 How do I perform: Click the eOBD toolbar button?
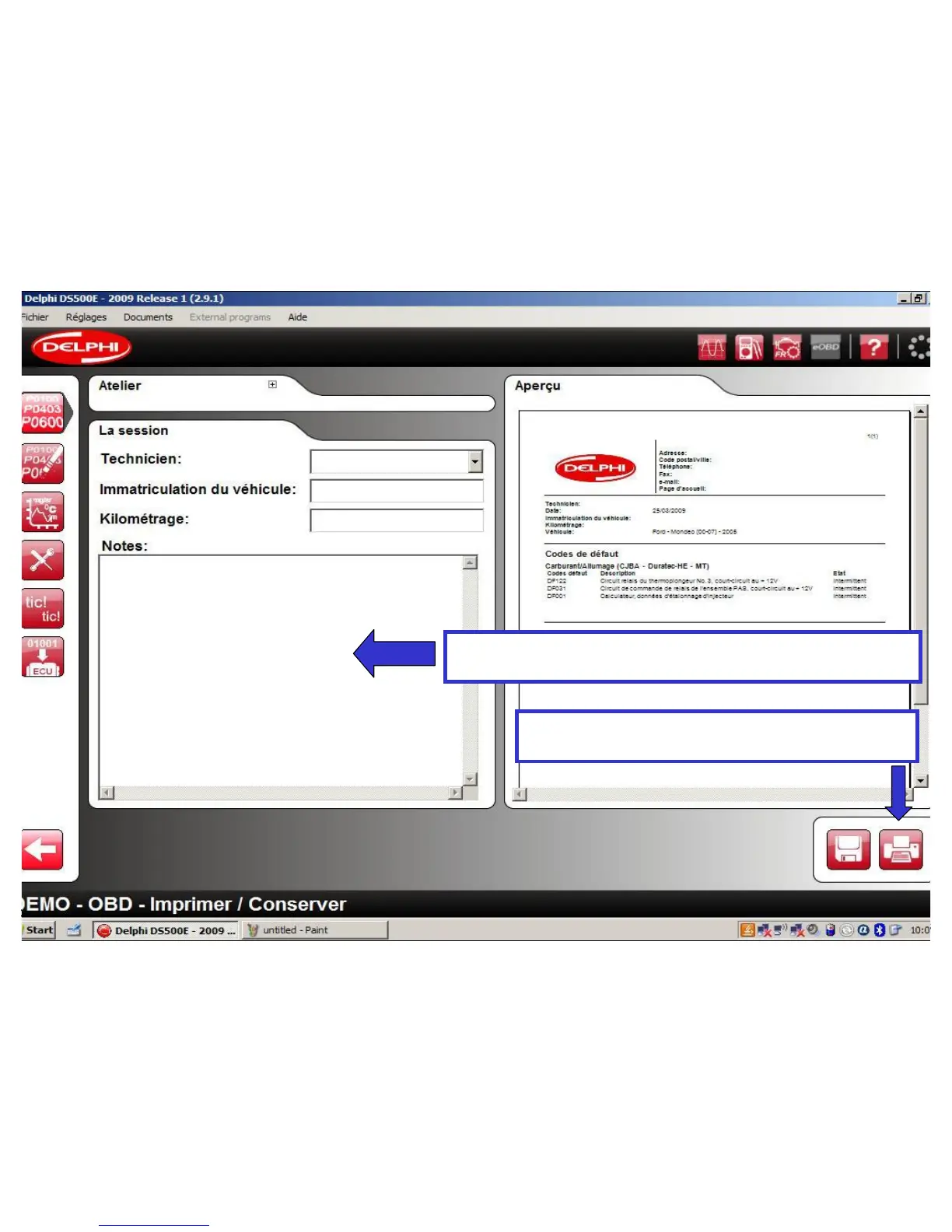coord(825,347)
